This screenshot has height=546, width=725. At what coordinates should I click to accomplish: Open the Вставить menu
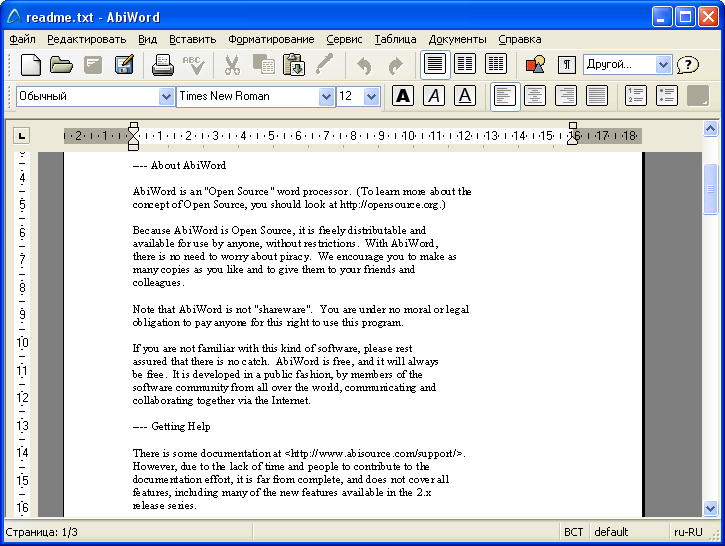[x=192, y=39]
